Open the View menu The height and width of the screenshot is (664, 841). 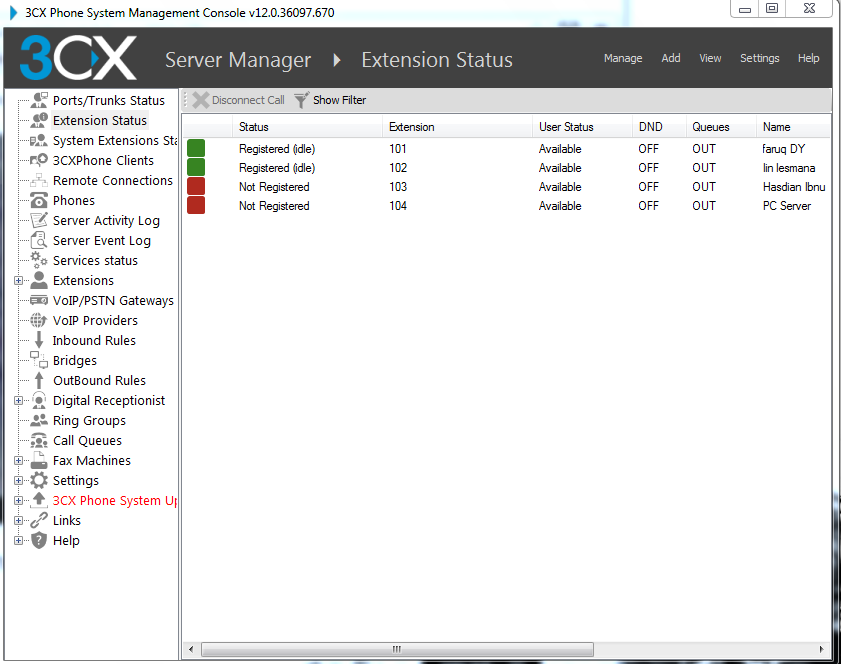click(710, 58)
